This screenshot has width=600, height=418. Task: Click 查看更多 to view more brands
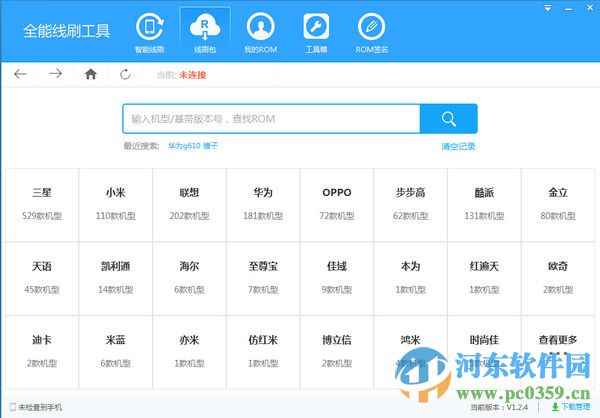coord(558,352)
